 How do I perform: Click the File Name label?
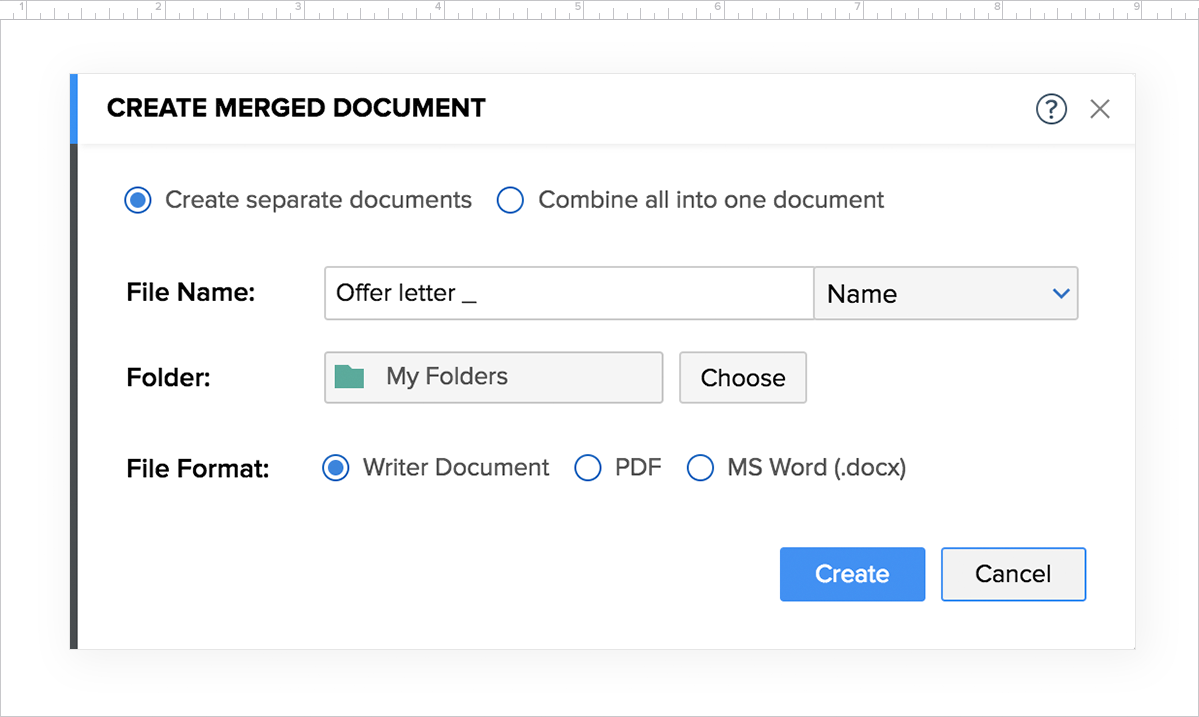point(191,293)
